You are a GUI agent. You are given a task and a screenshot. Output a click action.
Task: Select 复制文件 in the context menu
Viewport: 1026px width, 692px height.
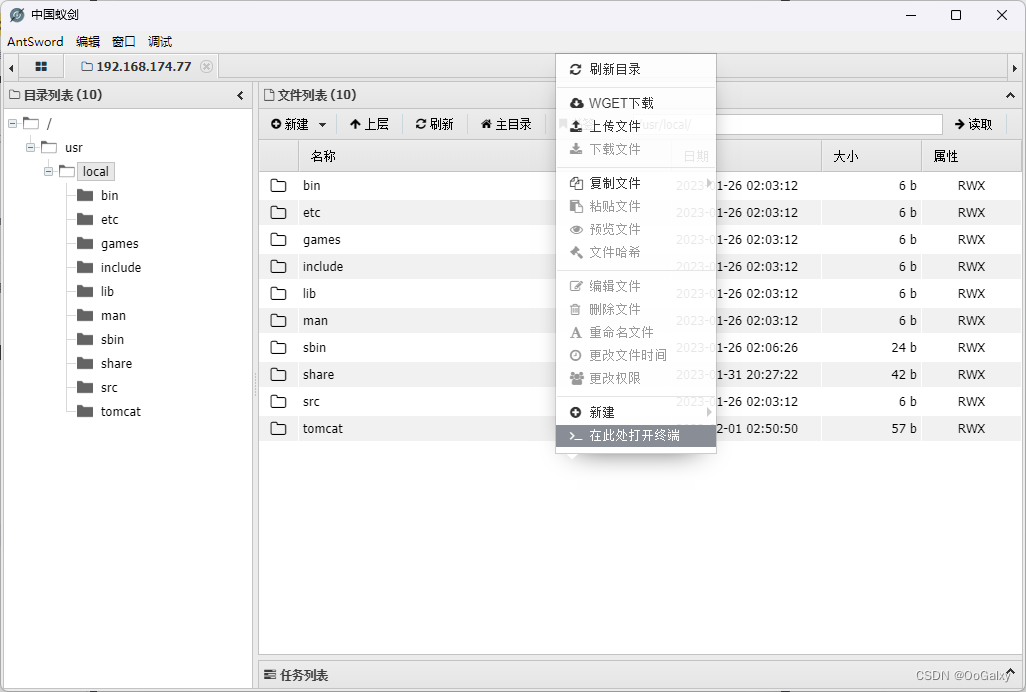coord(635,183)
